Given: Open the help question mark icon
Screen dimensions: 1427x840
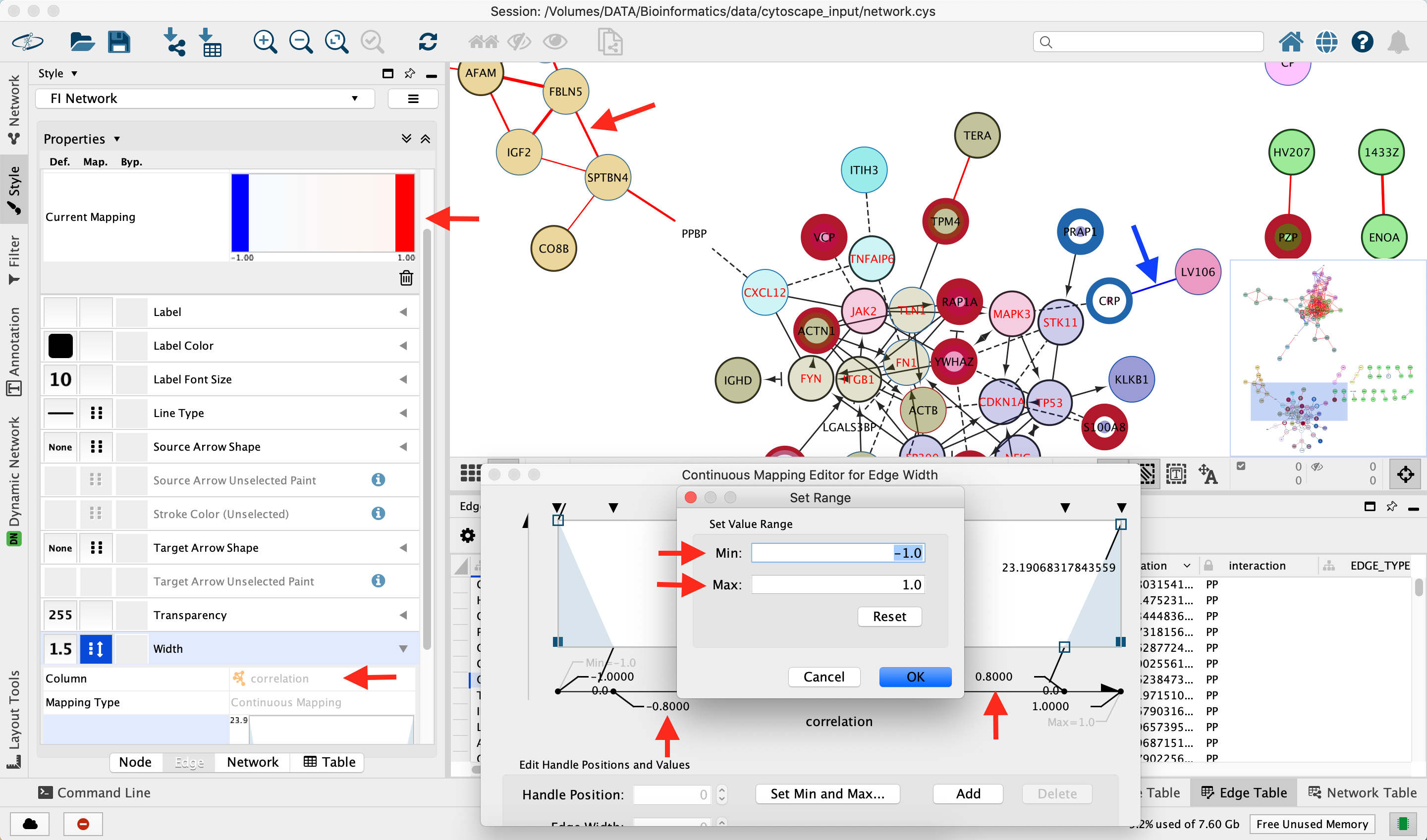Looking at the screenshot, I should coord(1362,42).
